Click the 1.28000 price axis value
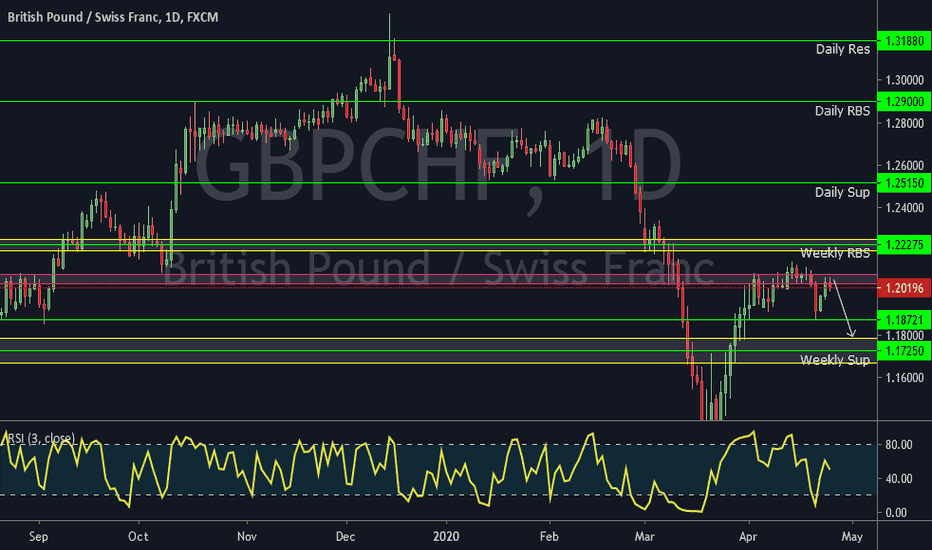Image resolution: width=932 pixels, height=550 pixels. 904,124
